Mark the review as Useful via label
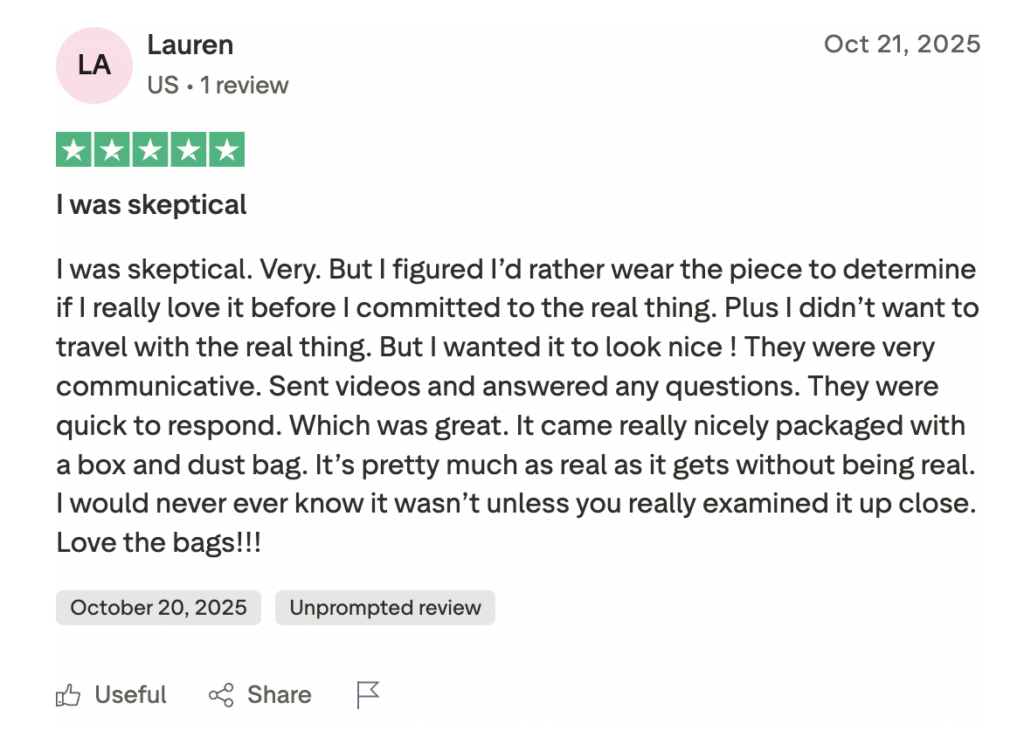The height and width of the screenshot is (737, 1024). pyautogui.click(x=130, y=695)
